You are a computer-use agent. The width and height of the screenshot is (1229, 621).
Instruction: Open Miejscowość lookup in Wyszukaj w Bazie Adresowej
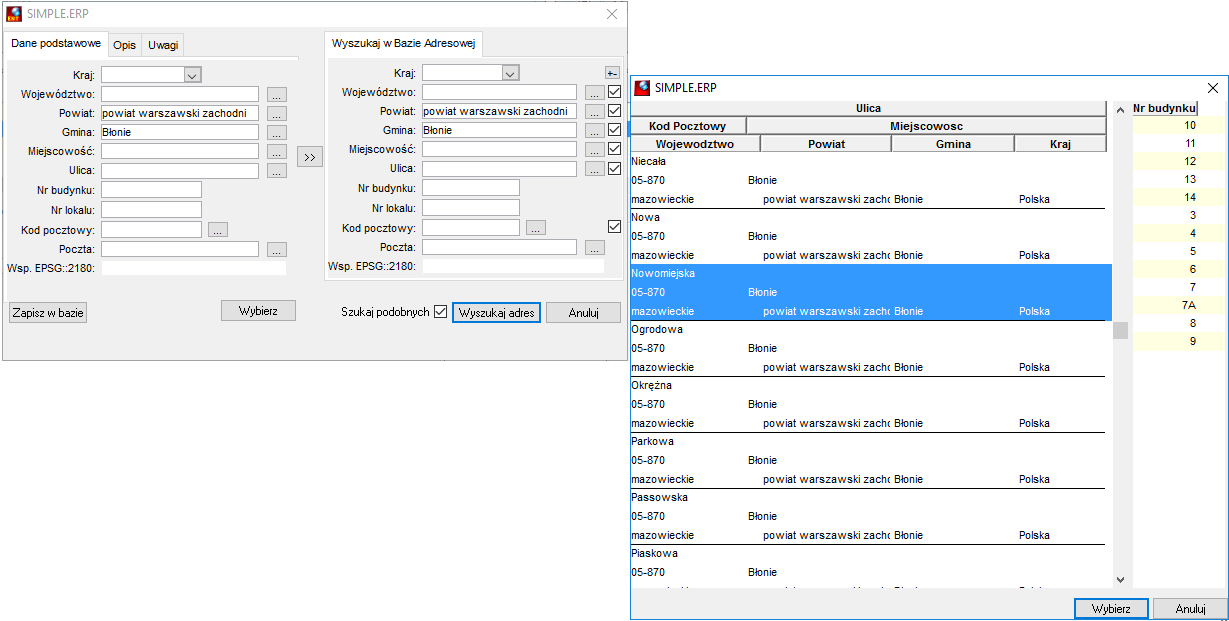[595, 150]
